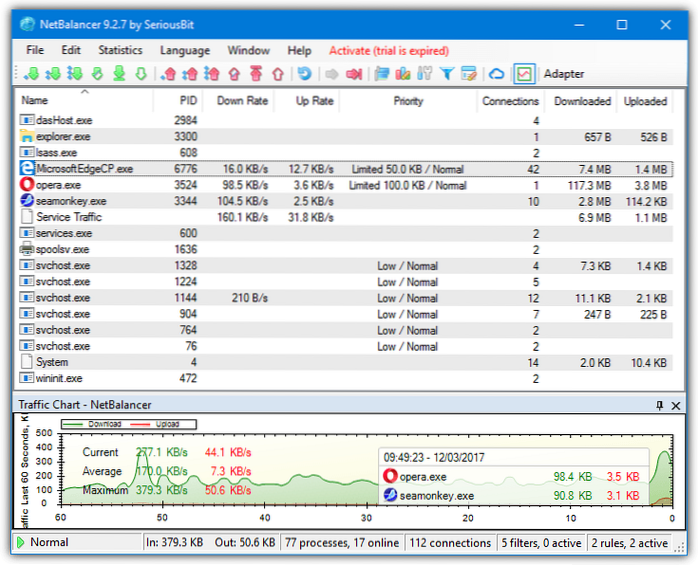This screenshot has height=565, width=698.
Task: Open the colored bar-chart statistics toolbar icon
Action: 403,74
